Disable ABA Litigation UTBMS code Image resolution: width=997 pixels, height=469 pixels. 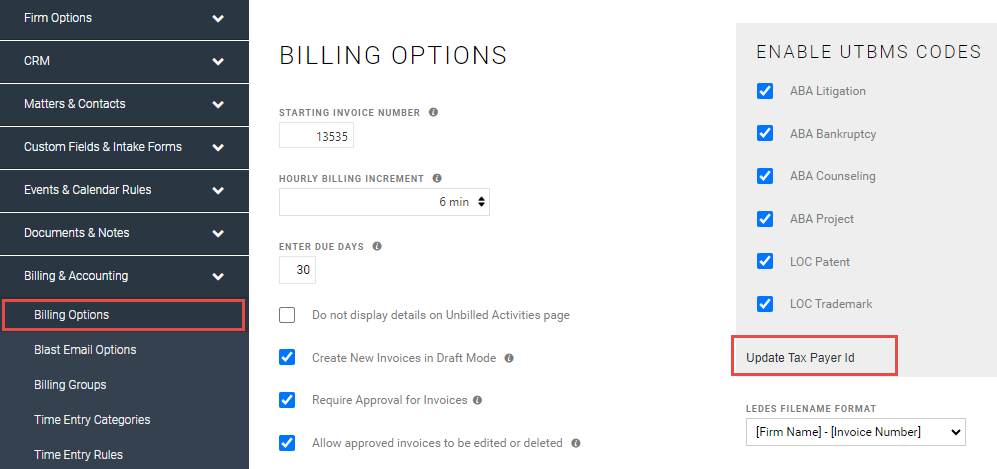tap(765, 91)
